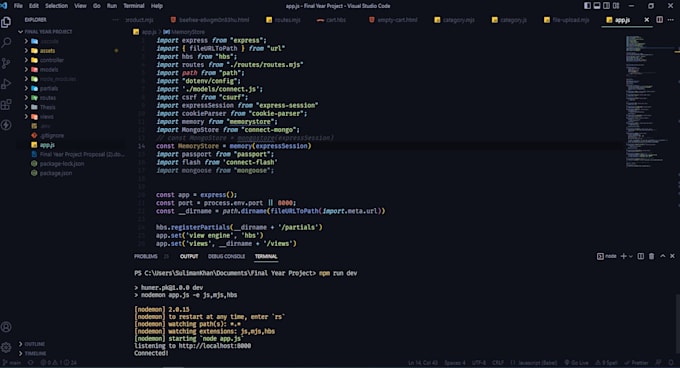Switch to the OUTPUT panel tab
This screenshot has width=680, height=368.
pos(189,257)
